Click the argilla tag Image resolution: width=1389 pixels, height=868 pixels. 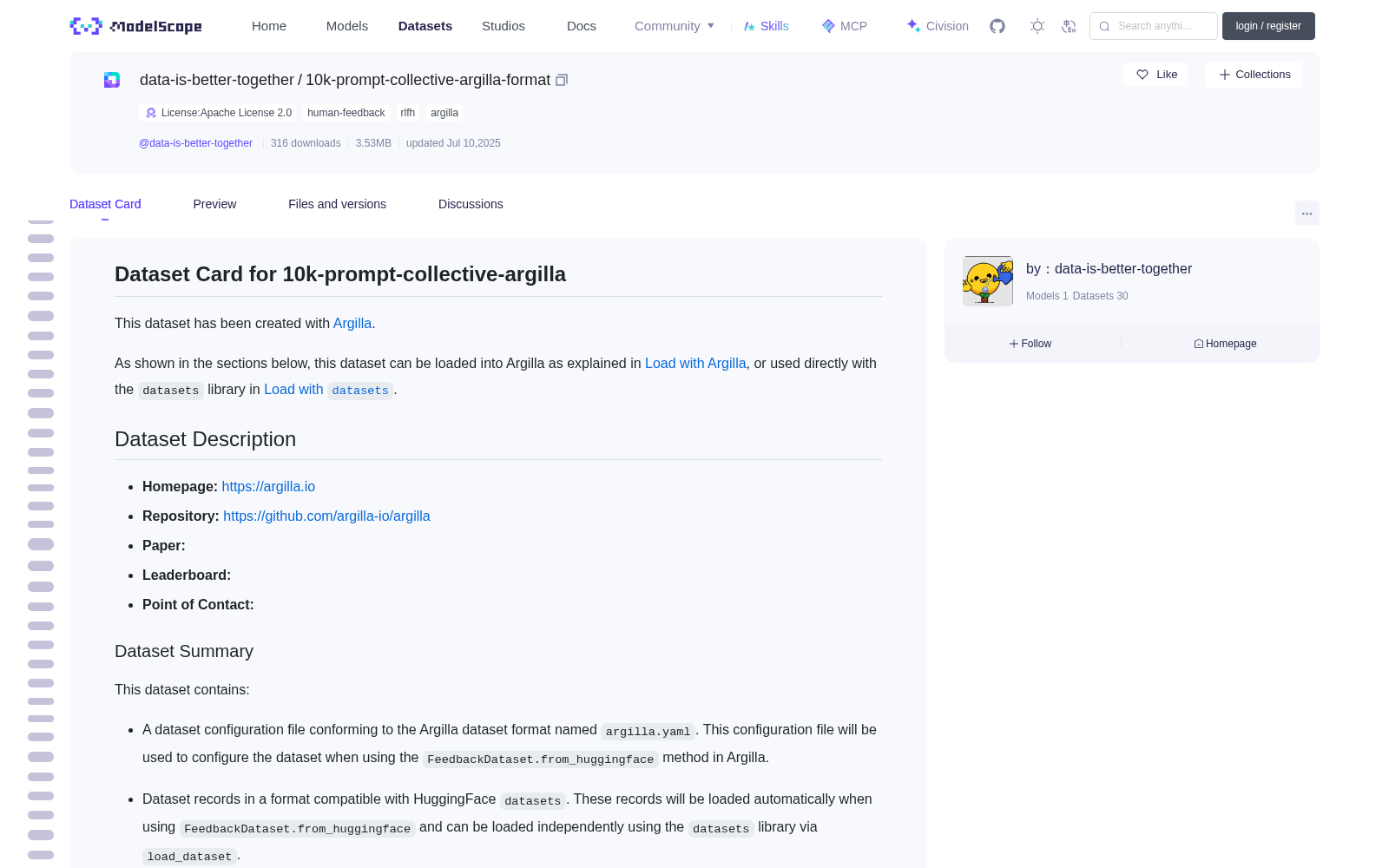point(444,113)
